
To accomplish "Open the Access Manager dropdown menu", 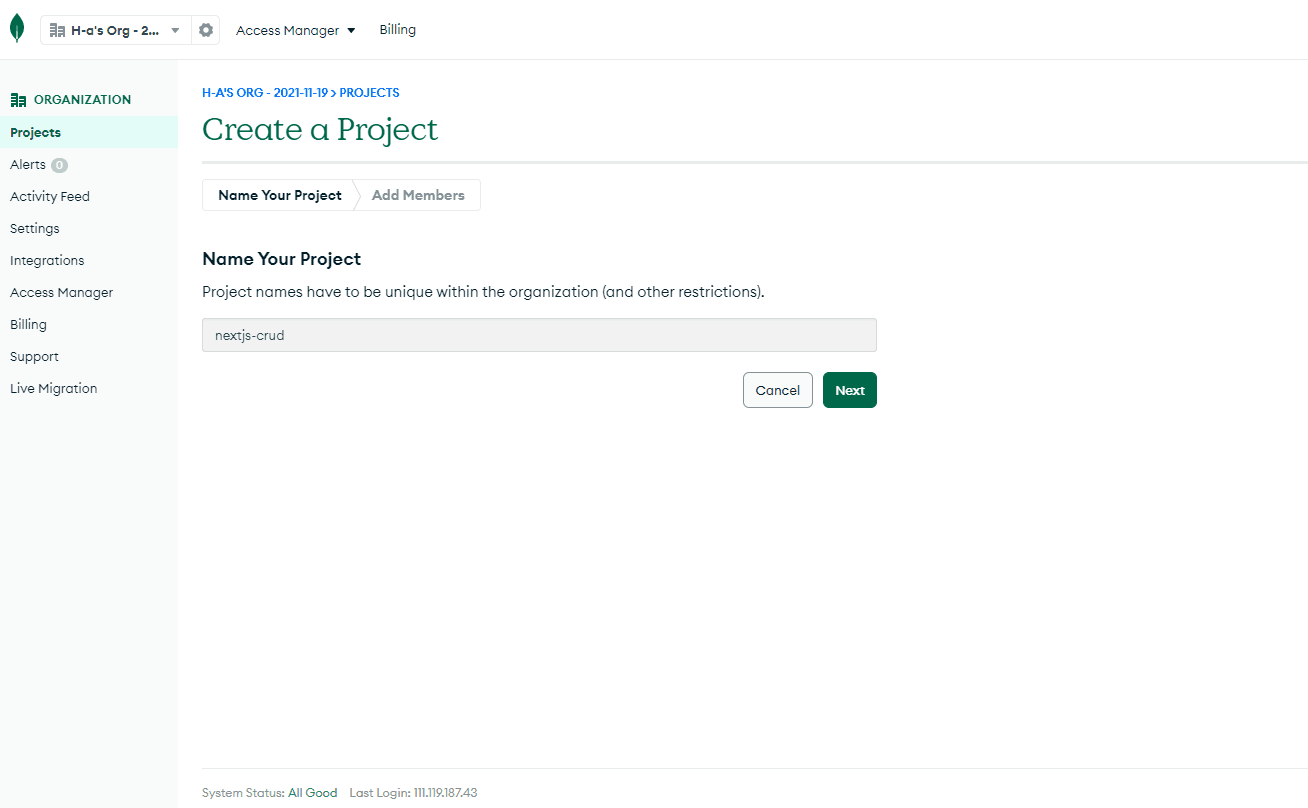I will [296, 30].
